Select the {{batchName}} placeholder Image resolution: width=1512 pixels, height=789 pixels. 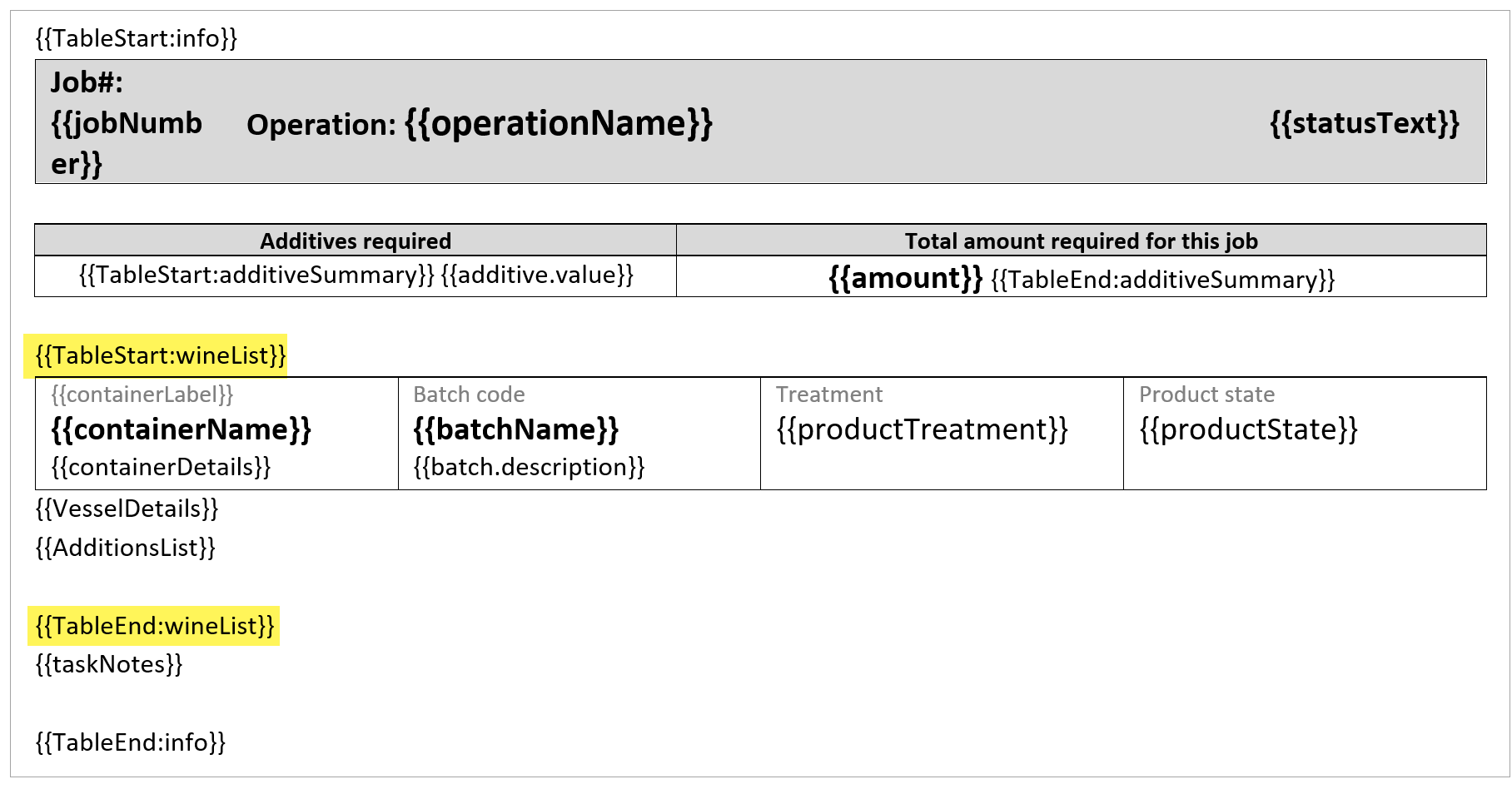click(516, 430)
